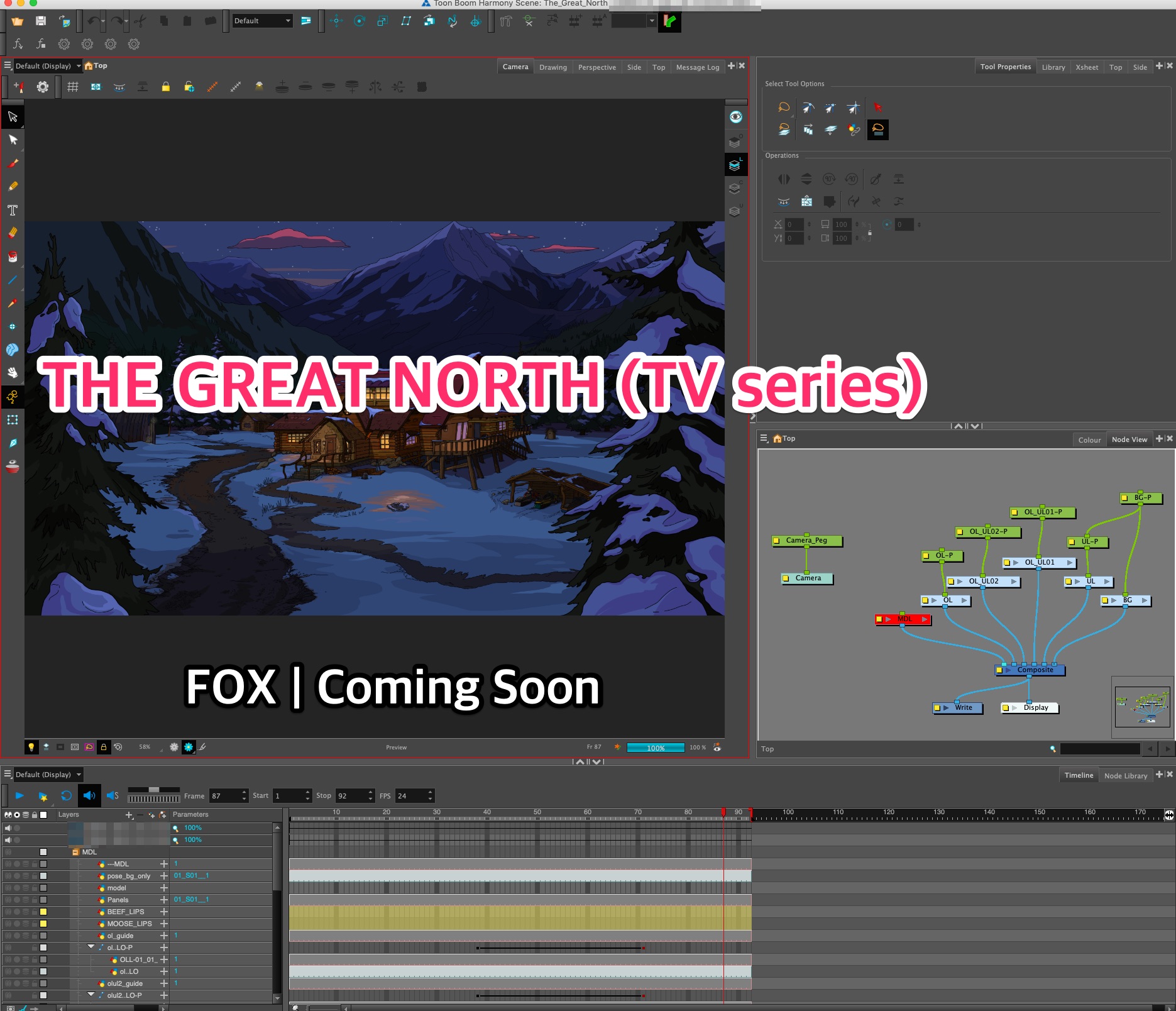This screenshot has height=1011, width=1176.
Task: Toggle lock on Panels layer
Action: tap(35, 900)
